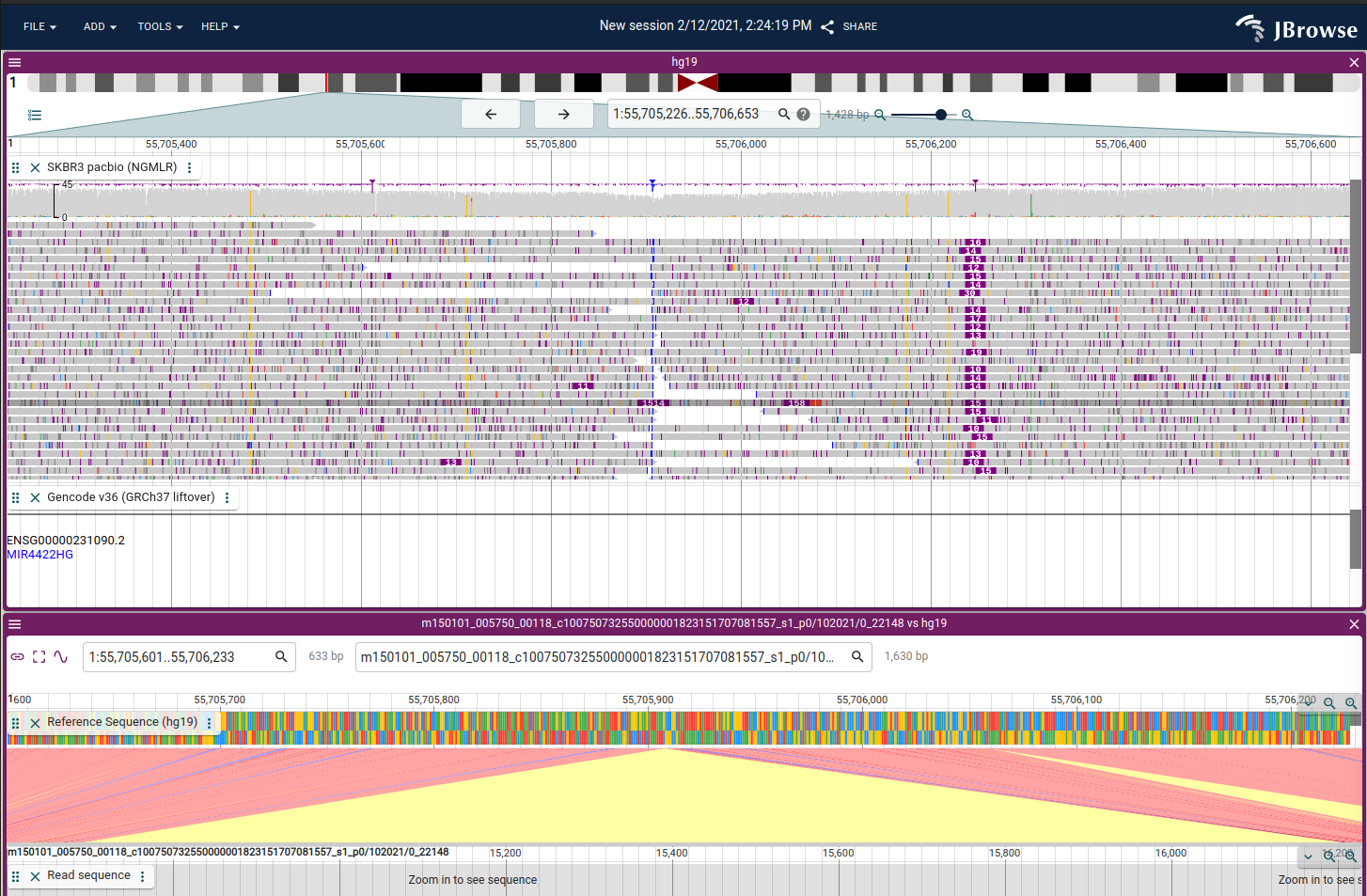Adjust the zoom level slider knob
The width and height of the screenshot is (1367, 896).
click(941, 115)
